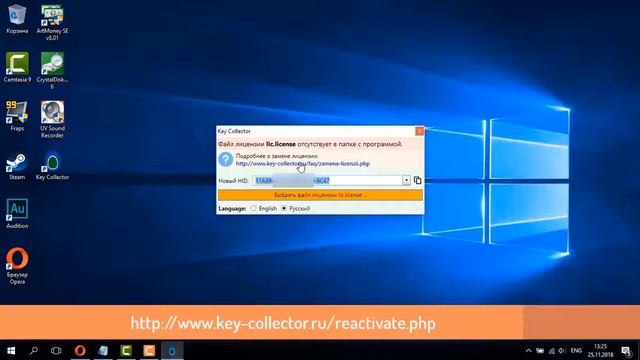Image resolution: width=640 pixels, height=360 pixels.
Task: Open Camtasia 9 desktop shortcut
Action: (x=17, y=67)
